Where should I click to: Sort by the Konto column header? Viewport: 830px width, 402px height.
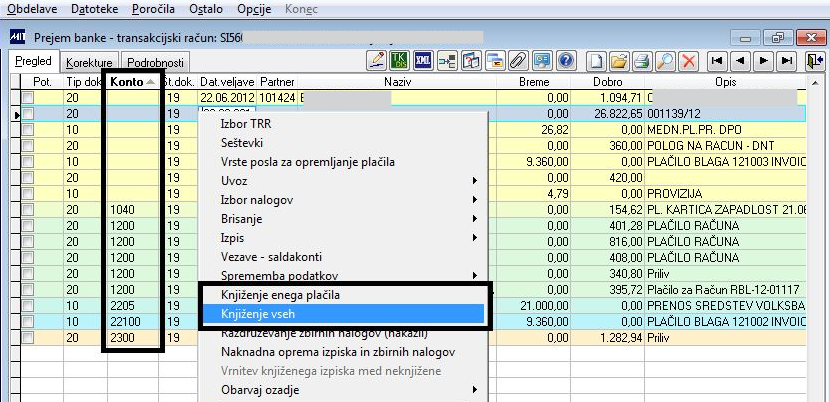point(133,82)
